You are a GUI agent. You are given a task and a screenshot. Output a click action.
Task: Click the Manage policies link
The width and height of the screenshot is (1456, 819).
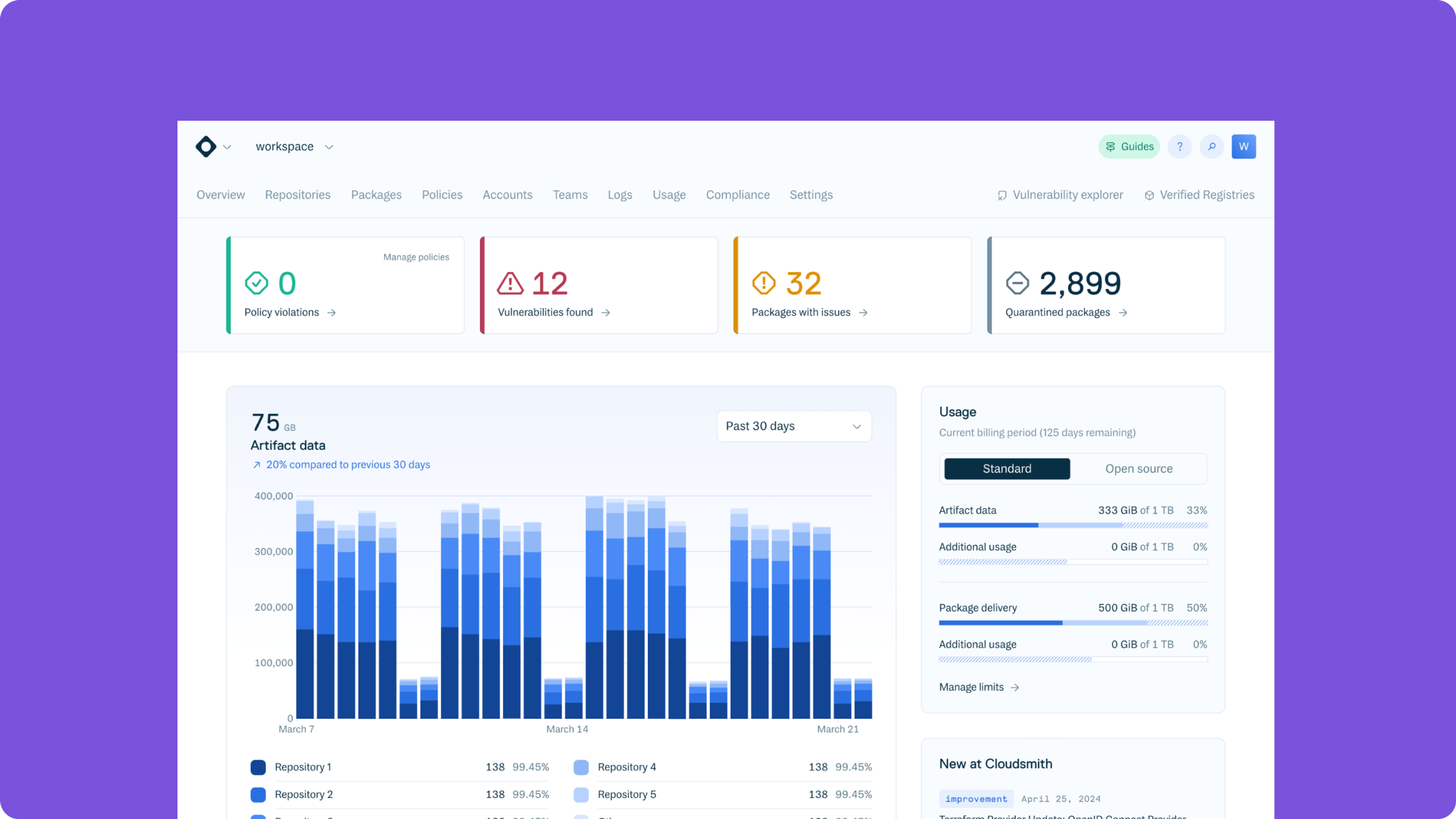[x=416, y=257]
